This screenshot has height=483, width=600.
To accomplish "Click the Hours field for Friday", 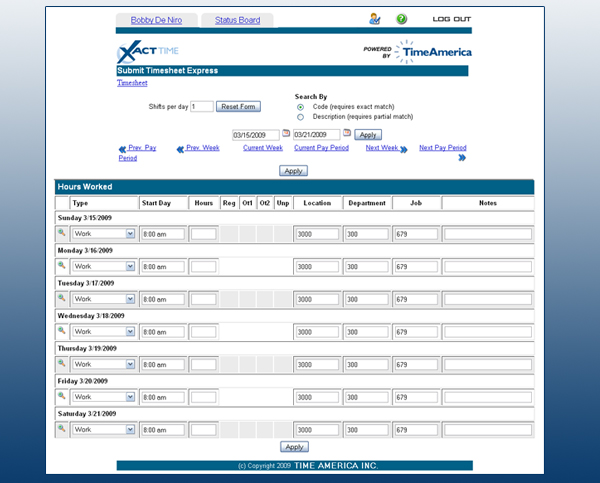I will tap(204, 397).
